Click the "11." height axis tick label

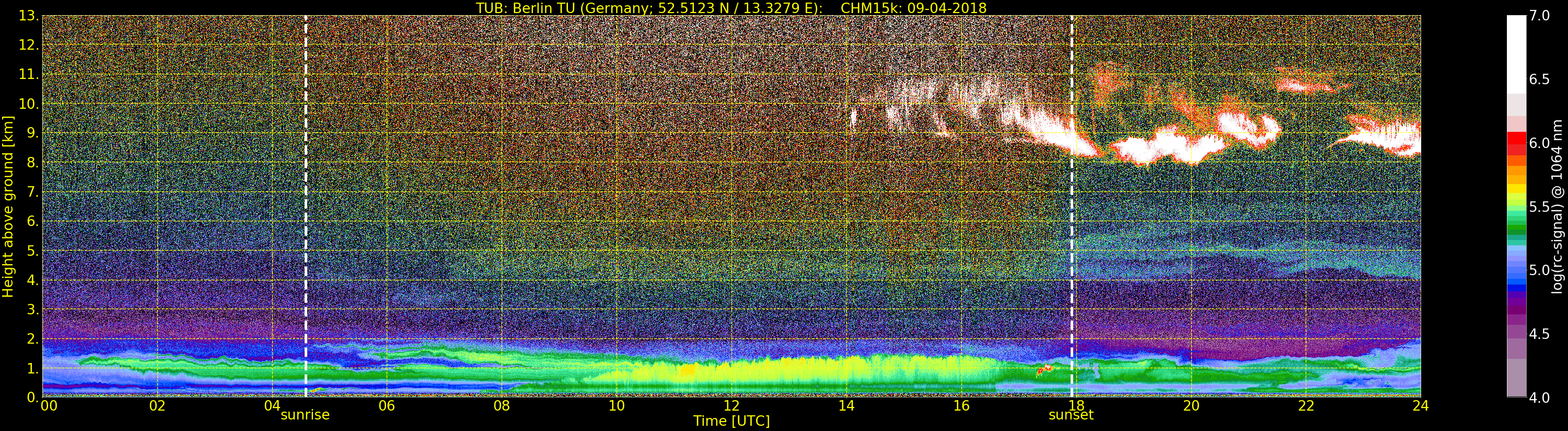click(29, 74)
